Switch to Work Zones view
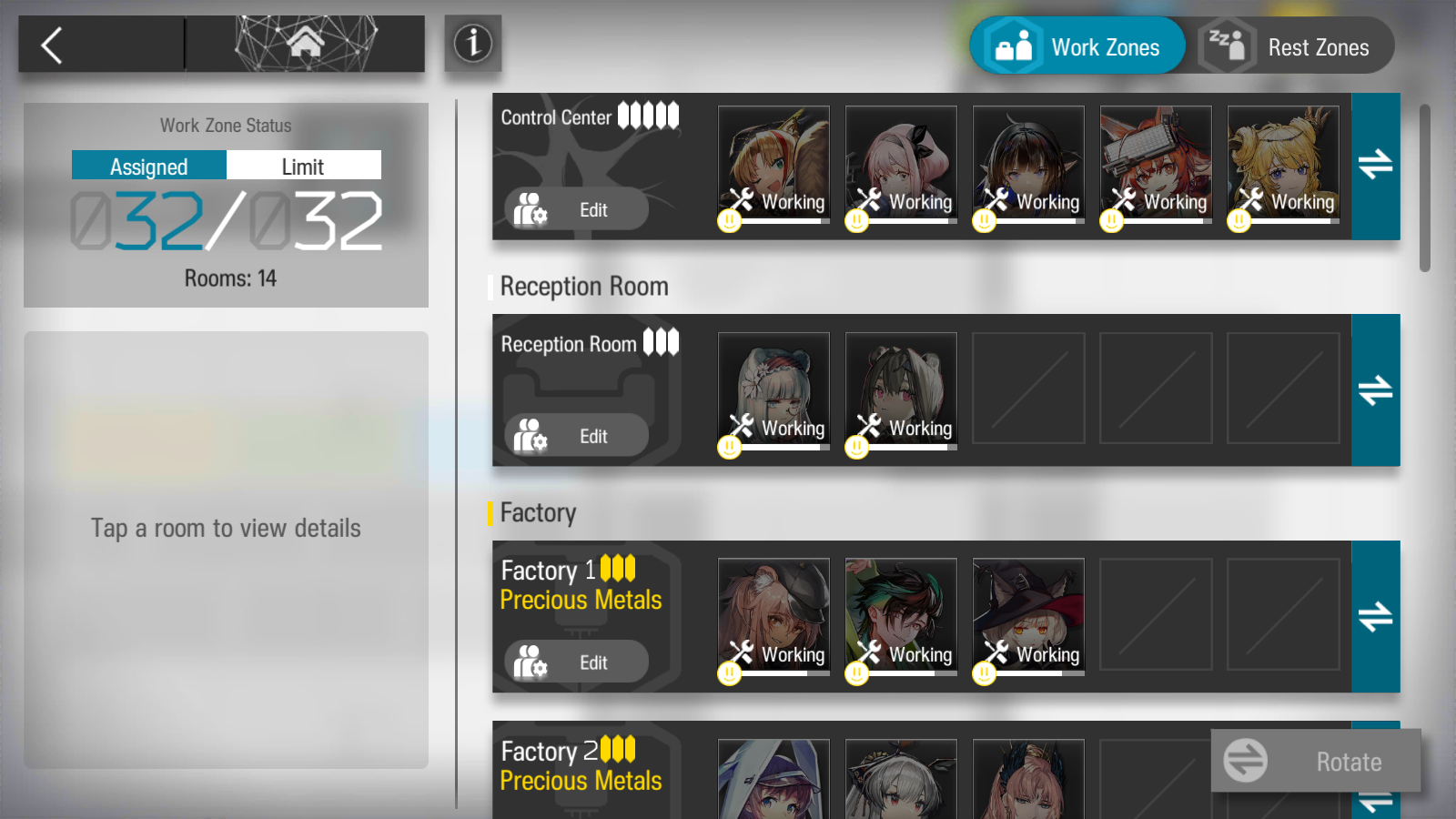Screen dimensions: 1456x819 pos(1077,45)
